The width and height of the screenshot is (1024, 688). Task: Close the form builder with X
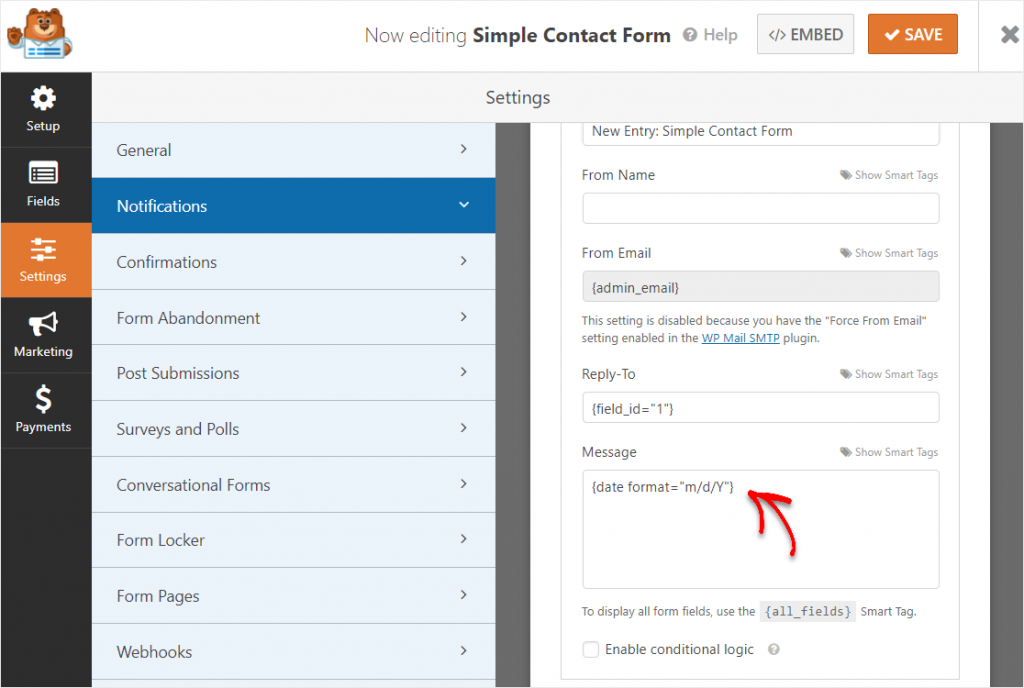1009,35
